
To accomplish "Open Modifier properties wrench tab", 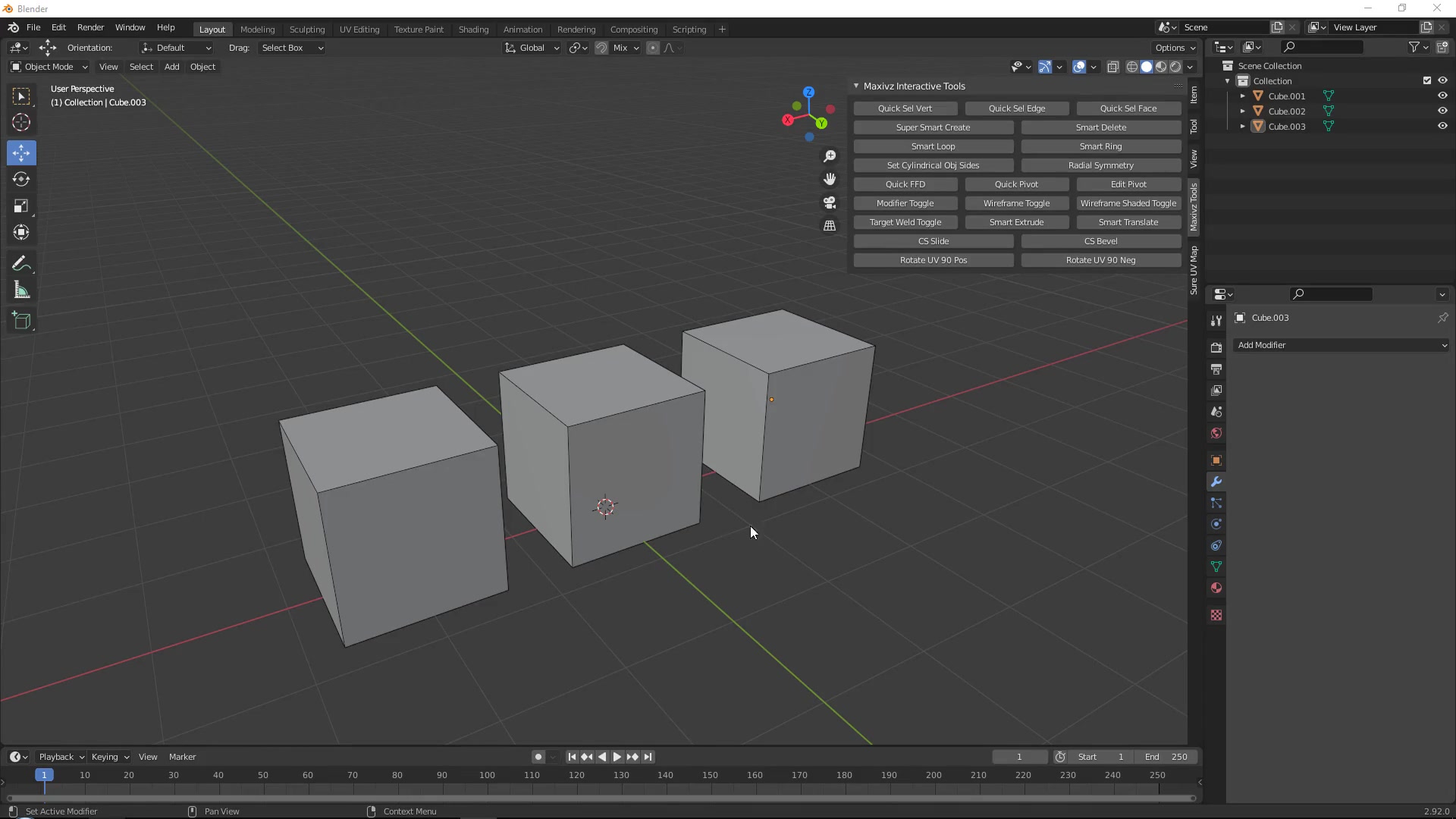I will click(x=1216, y=482).
